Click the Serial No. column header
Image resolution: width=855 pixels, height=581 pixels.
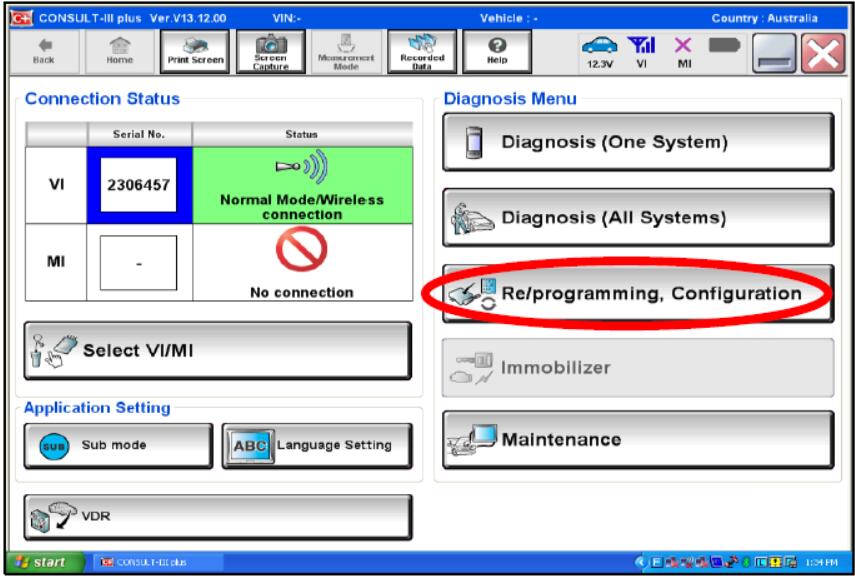[x=139, y=134]
